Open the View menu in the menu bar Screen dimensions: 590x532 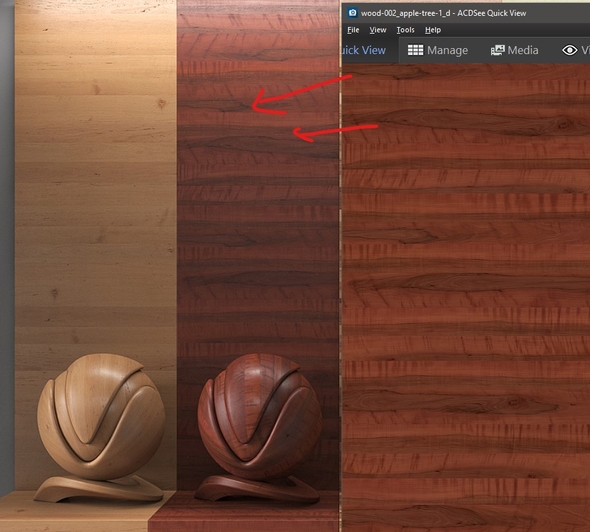click(x=378, y=30)
